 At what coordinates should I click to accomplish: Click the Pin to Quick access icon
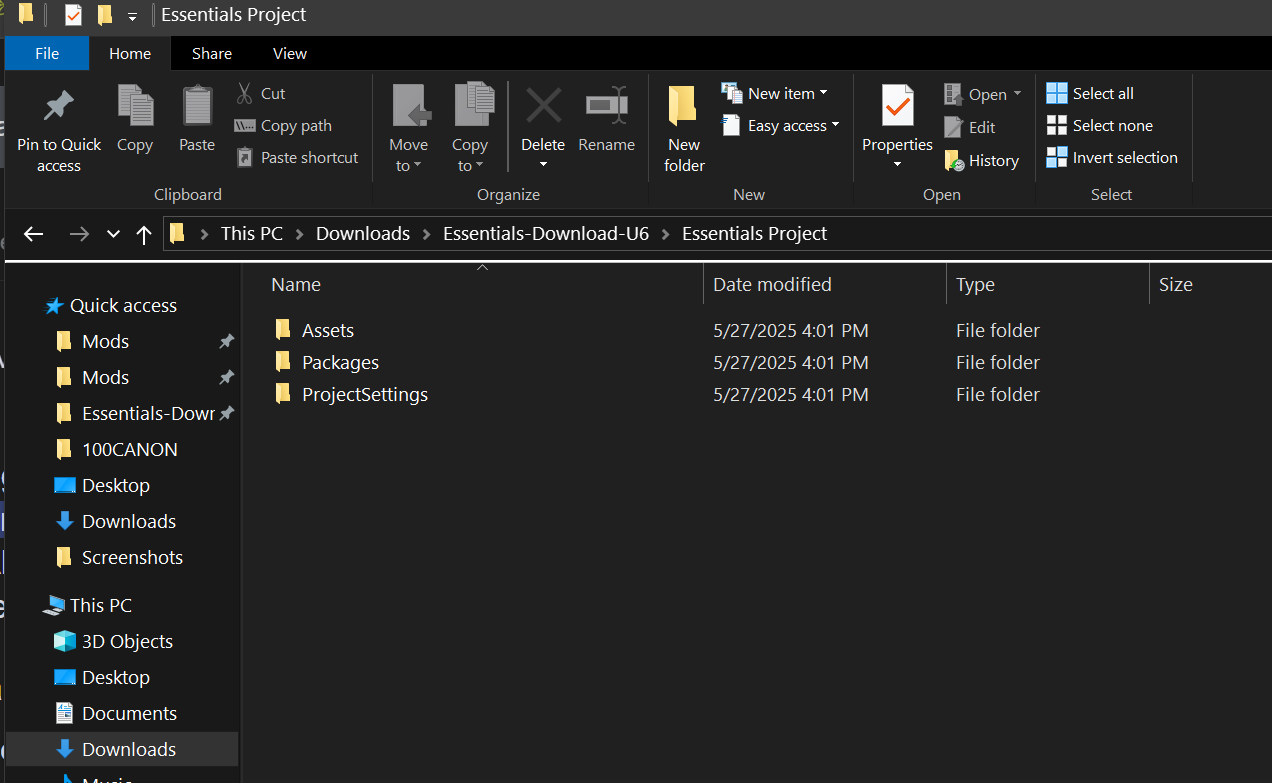point(59,106)
